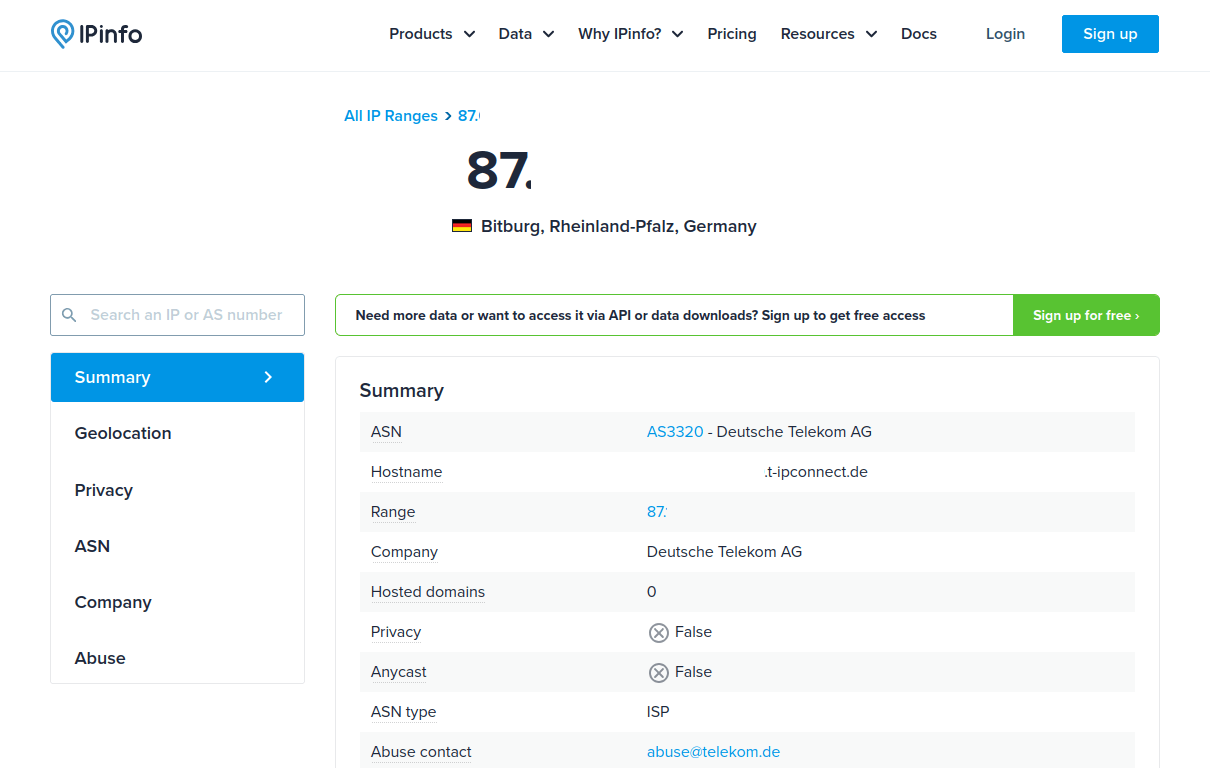The height and width of the screenshot is (768, 1210).
Task: Select the Abuse sidebar tab
Action: point(100,658)
